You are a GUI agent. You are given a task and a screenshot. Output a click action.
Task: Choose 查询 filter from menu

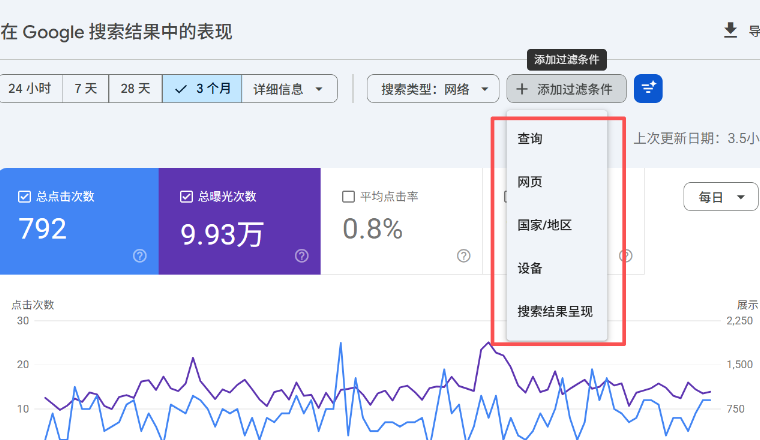coord(556,139)
